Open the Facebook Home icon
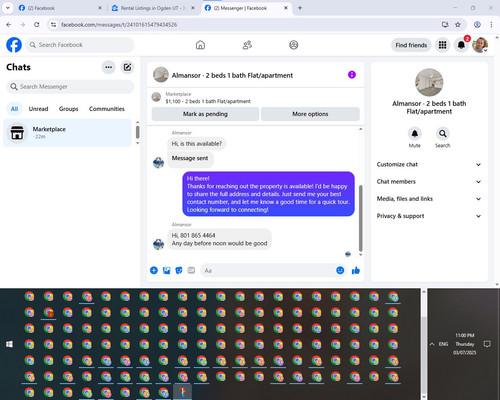This screenshot has height=400, width=500. 200,45
